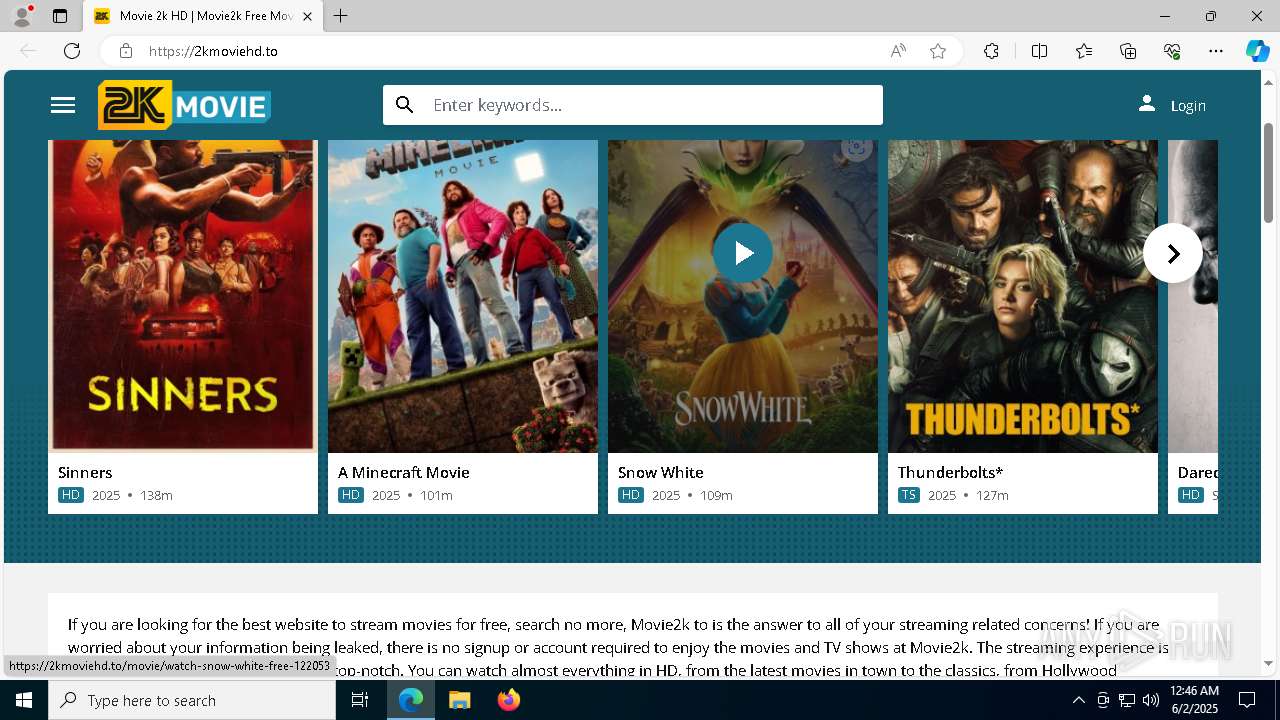Open the Thunderbolts* title link
The height and width of the screenshot is (720, 1280).
[x=950, y=472]
